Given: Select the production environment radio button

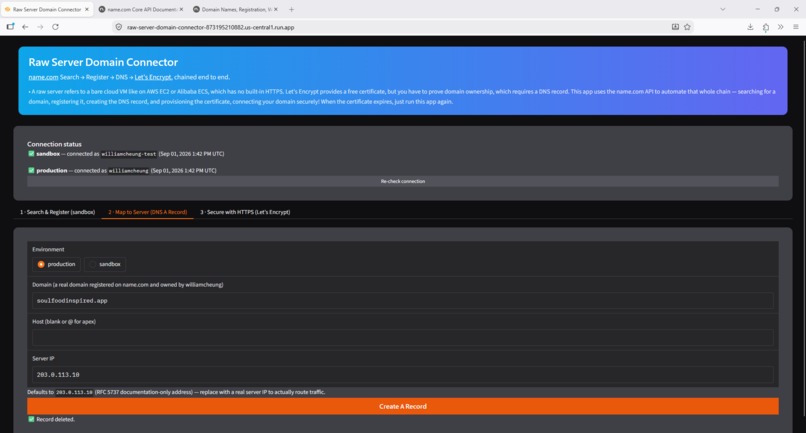Looking at the screenshot, I should click(41, 264).
